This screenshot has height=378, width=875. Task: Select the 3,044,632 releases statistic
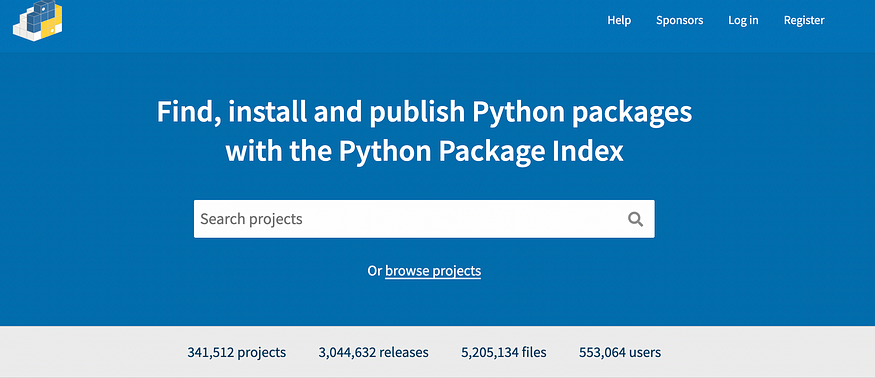[x=373, y=352]
